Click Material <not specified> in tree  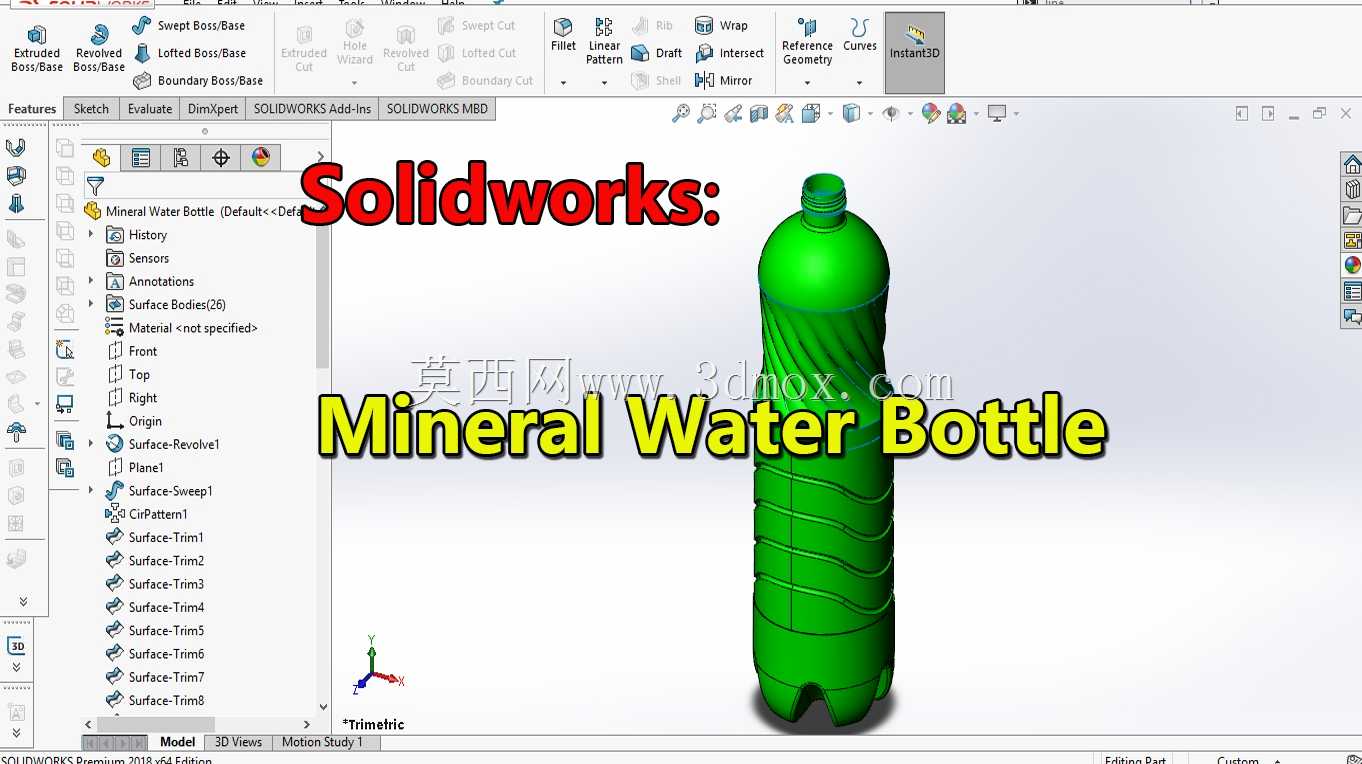pyautogui.click(x=181, y=328)
